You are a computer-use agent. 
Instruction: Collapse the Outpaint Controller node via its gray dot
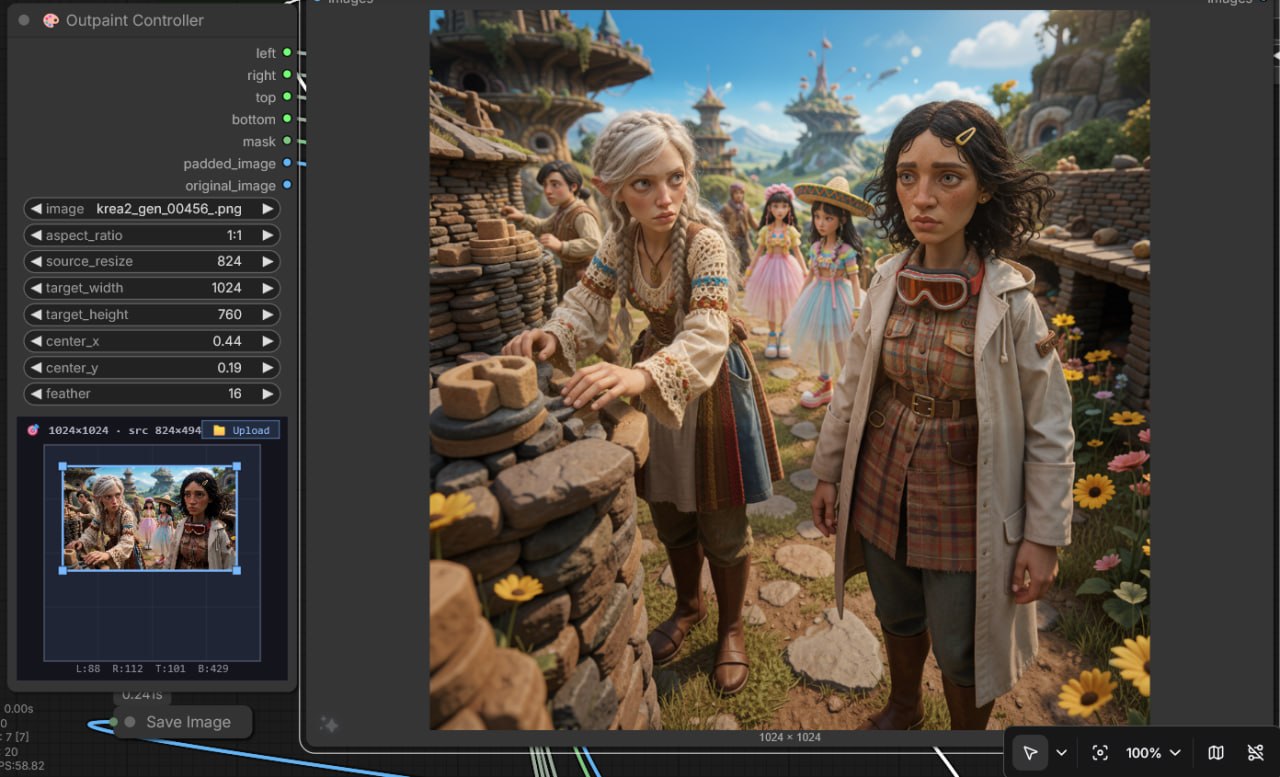24,20
